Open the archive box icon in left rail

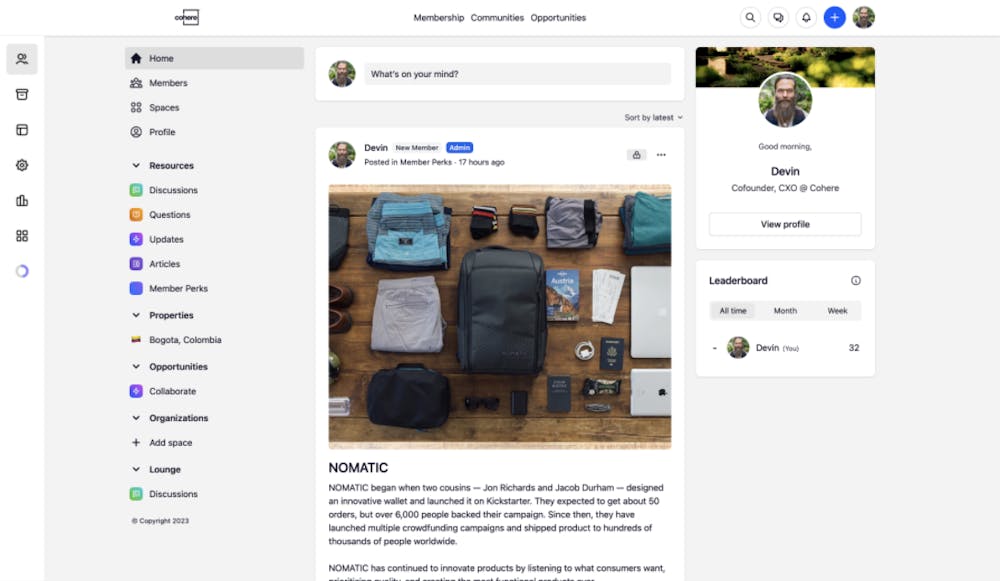click(x=22, y=94)
